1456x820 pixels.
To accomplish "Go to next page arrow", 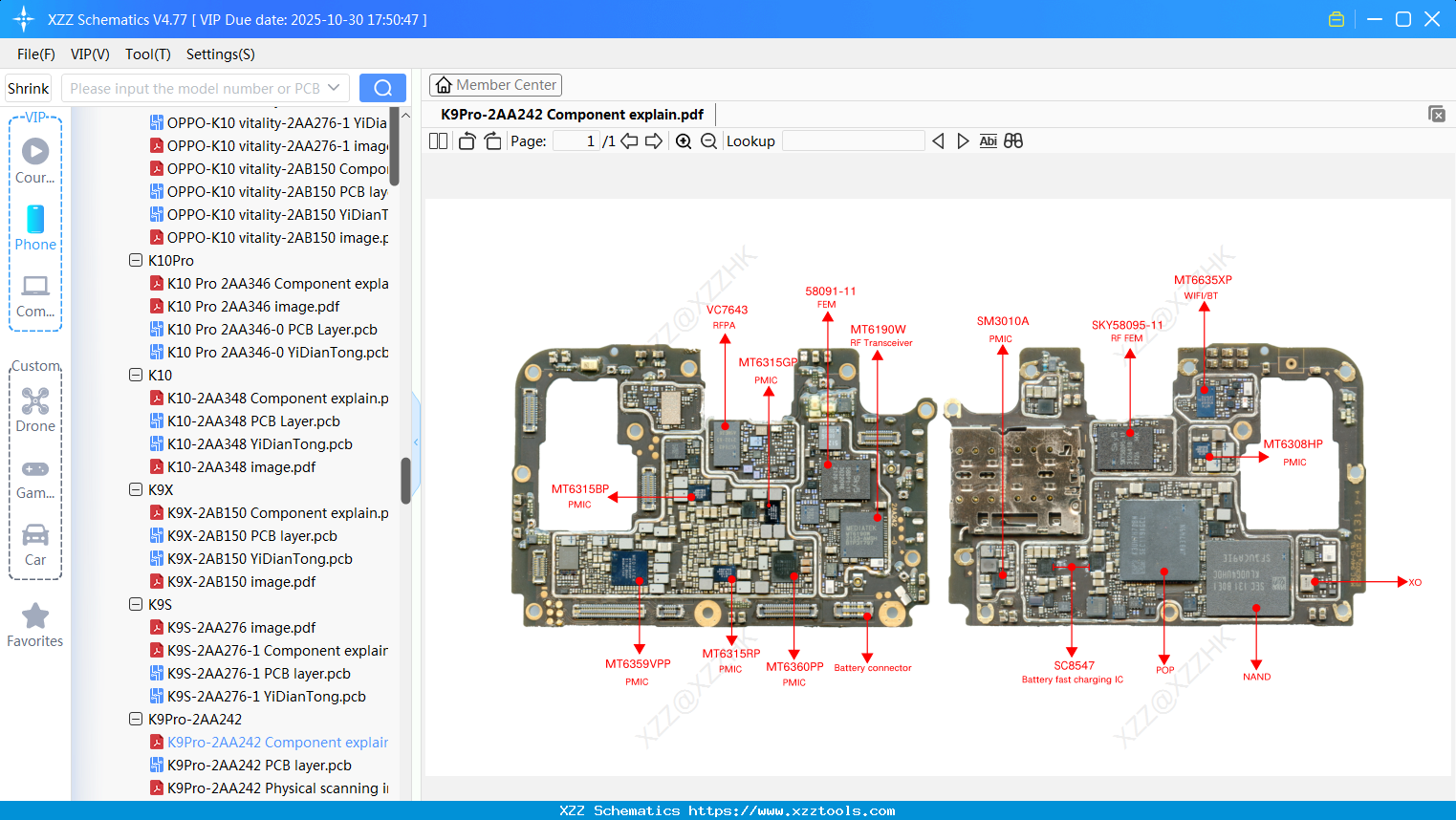I will [654, 141].
